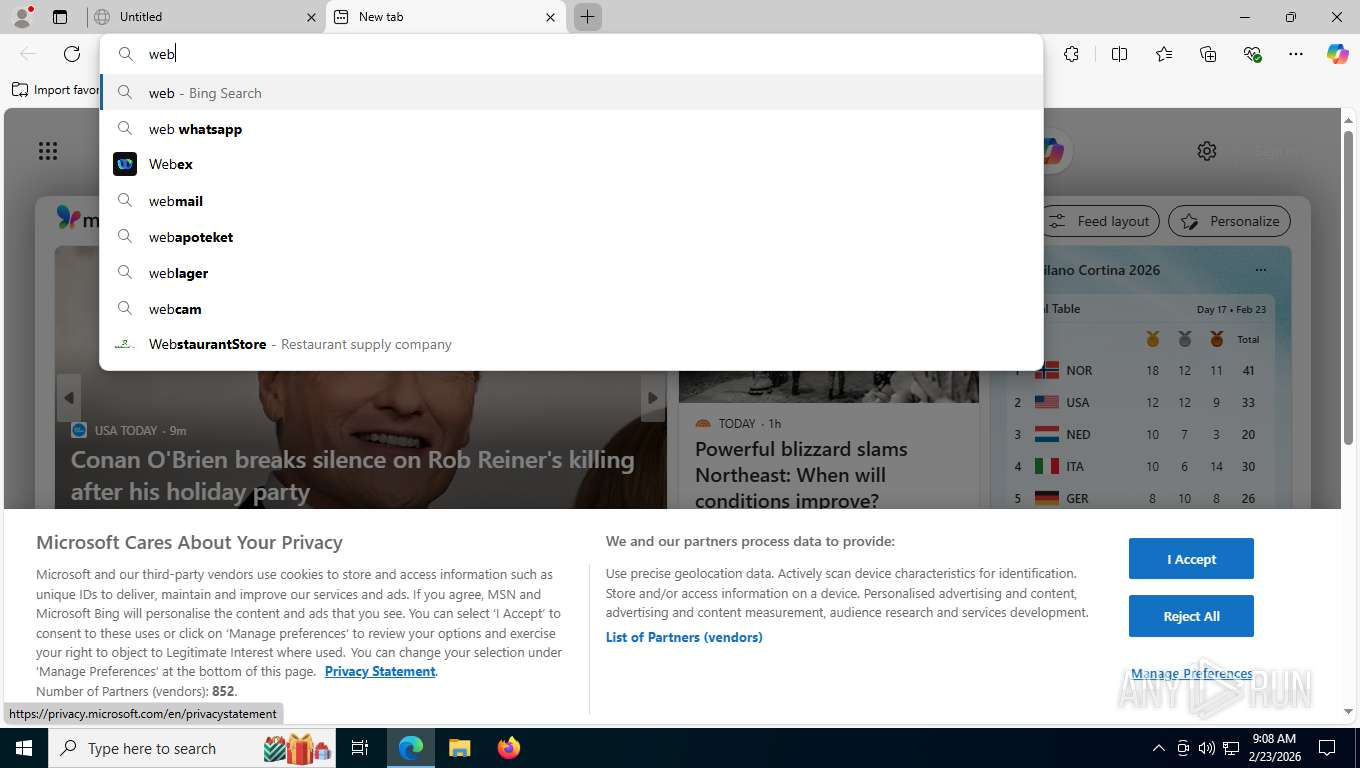Click Windows search box on taskbar
This screenshot has height=768, width=1360.
click(x=190, y=748)
